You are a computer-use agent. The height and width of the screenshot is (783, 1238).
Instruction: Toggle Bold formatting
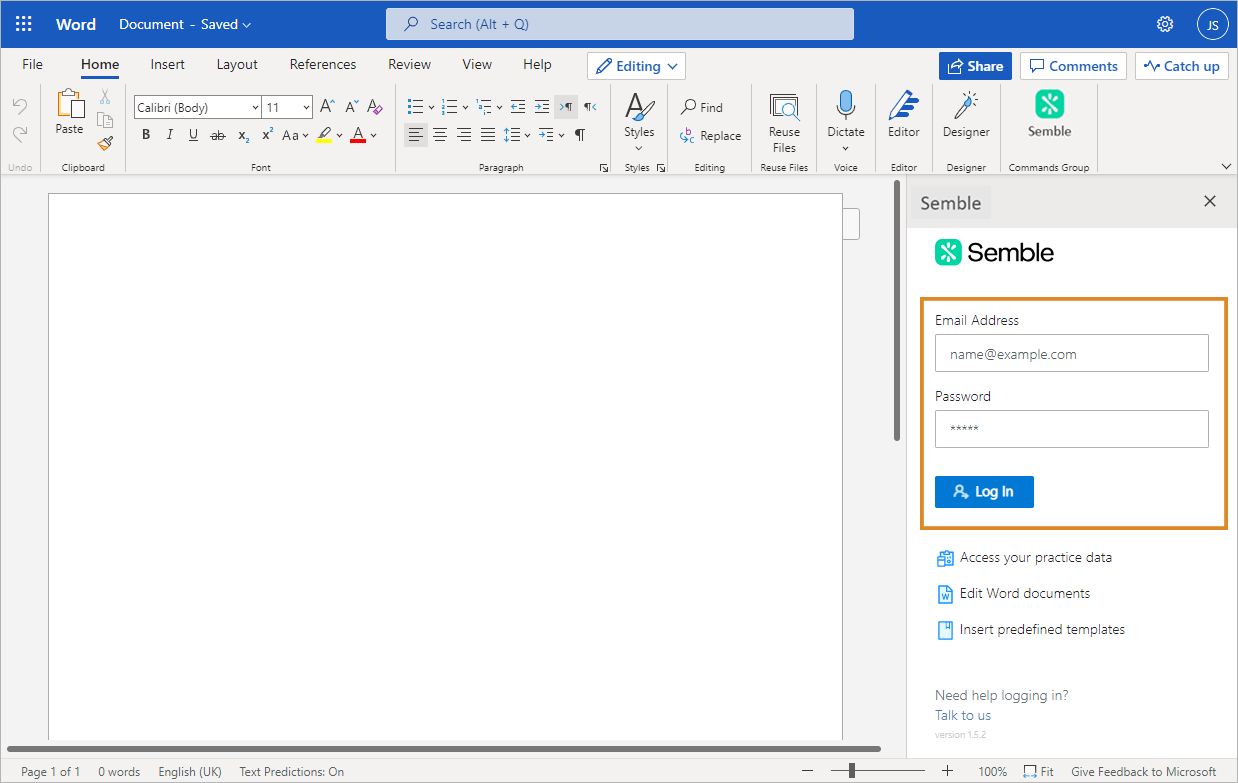click(x=146, y=135)
